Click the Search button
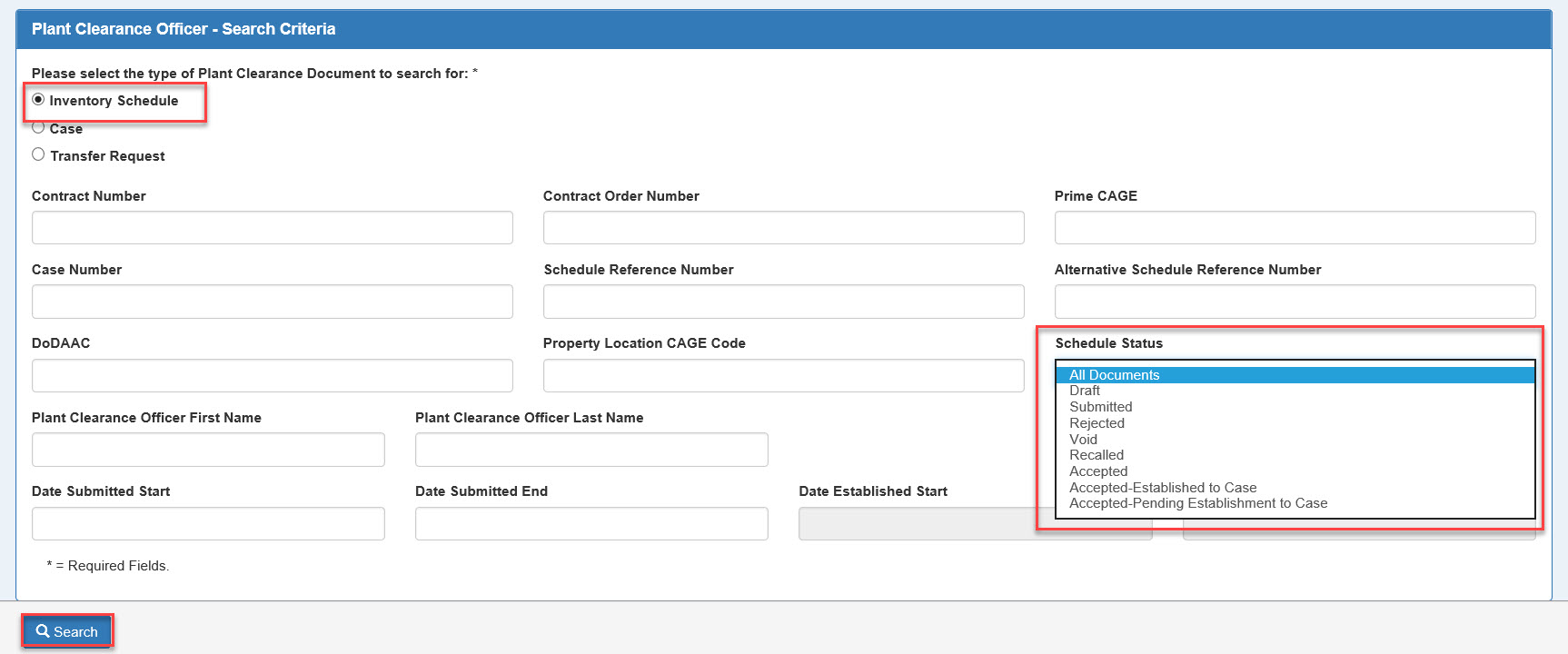Image resolution: width=1568 pixels, height=654 pixels. (67, 631)
